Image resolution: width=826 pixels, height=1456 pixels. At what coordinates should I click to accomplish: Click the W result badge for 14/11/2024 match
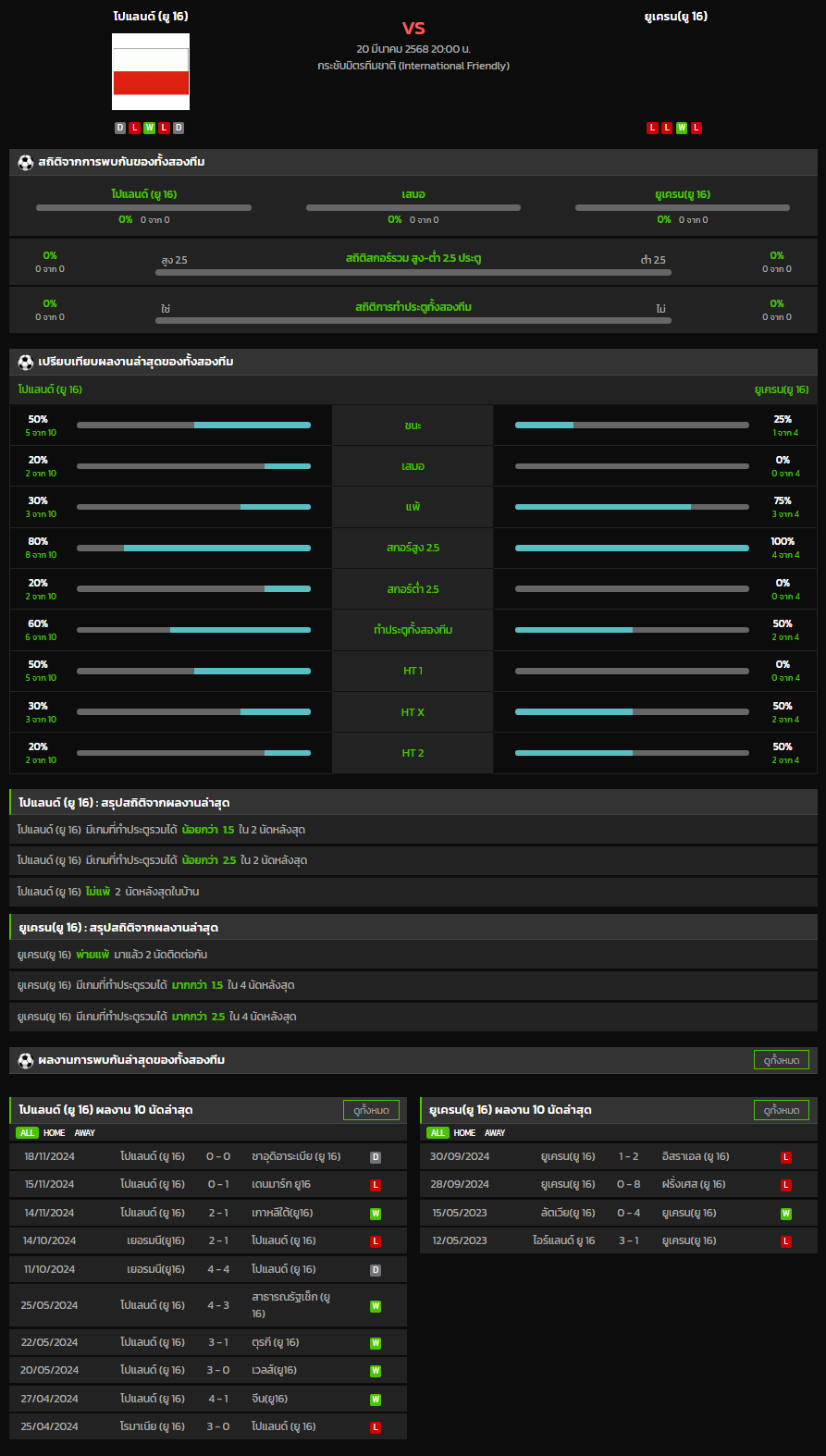tap(376, 1214)
